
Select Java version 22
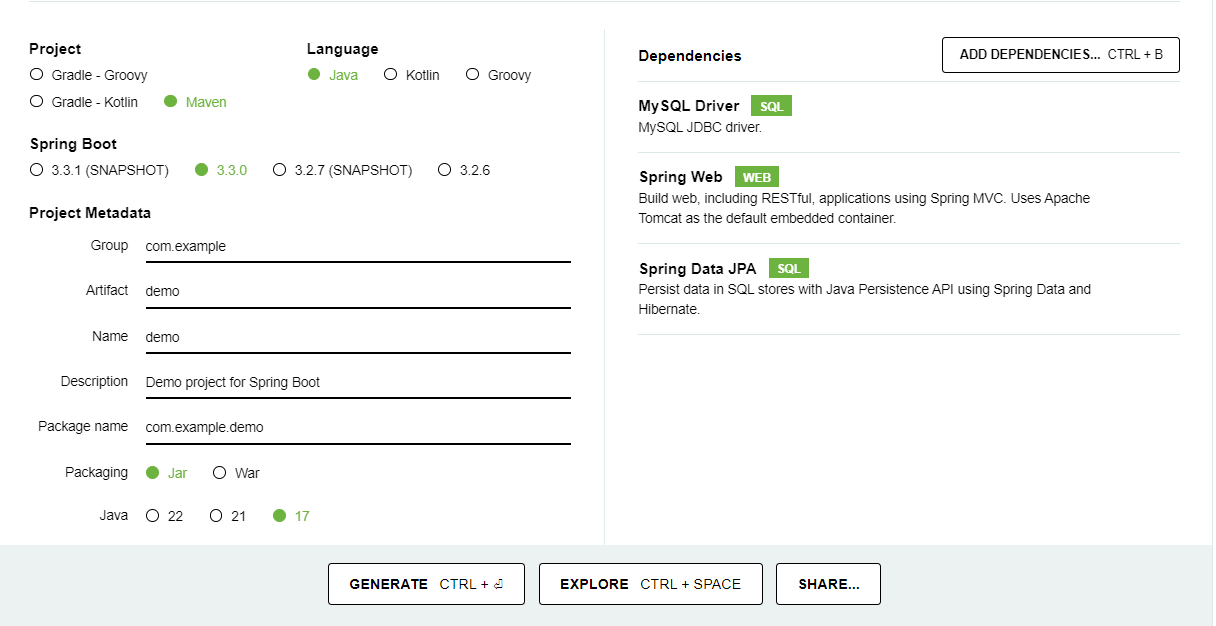pyautogui.click(x=153, y=516)
